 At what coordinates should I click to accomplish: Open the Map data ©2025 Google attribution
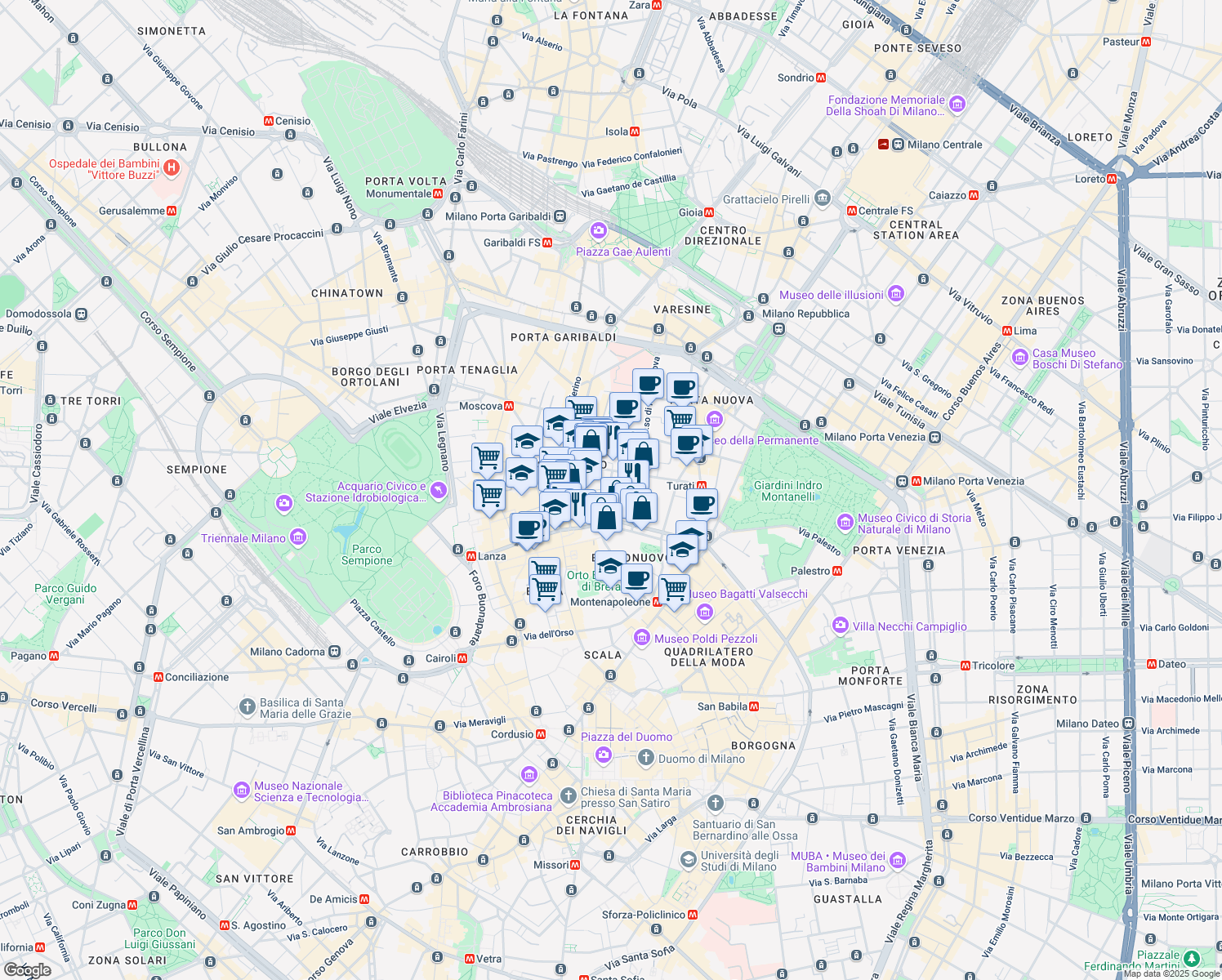tap(1172, 973)
